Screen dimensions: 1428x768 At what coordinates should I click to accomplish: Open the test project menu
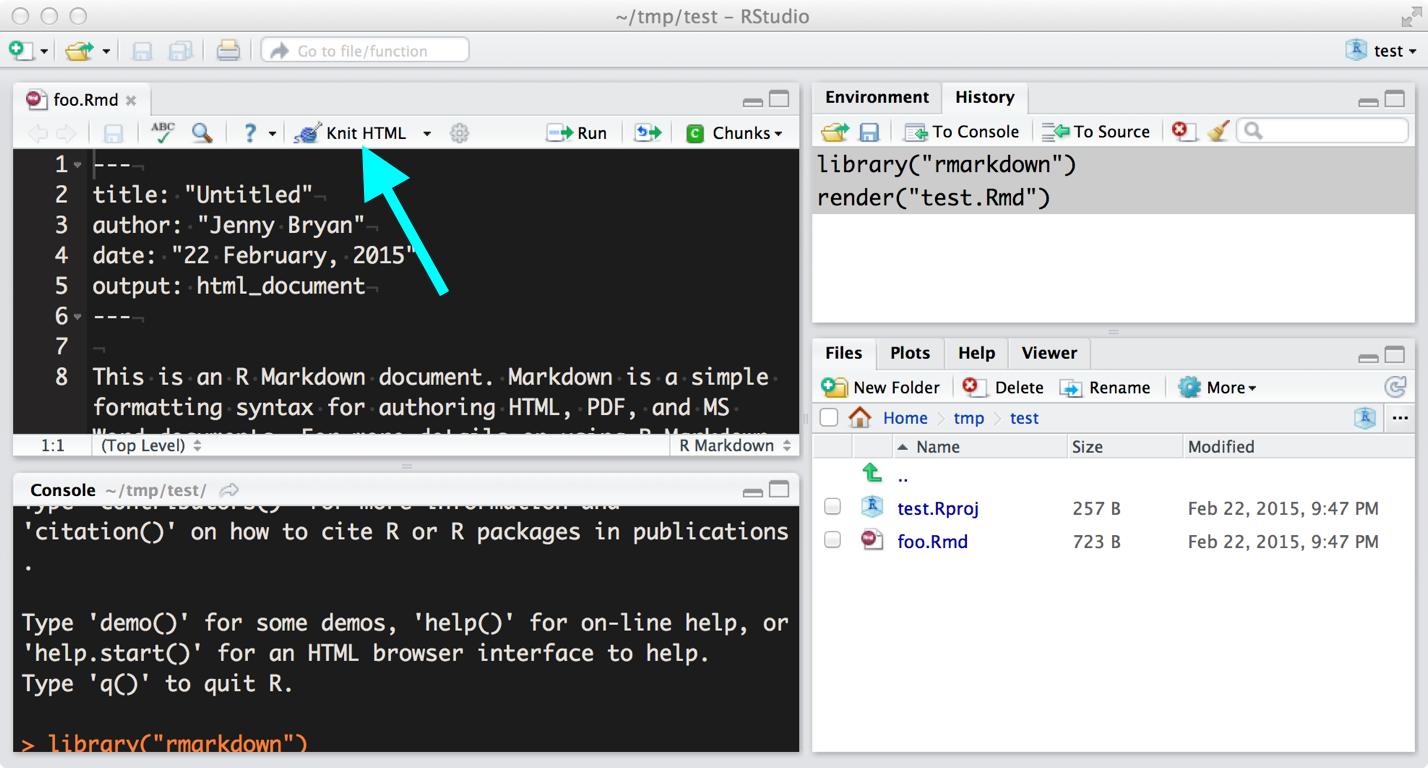click(1381, 50)
